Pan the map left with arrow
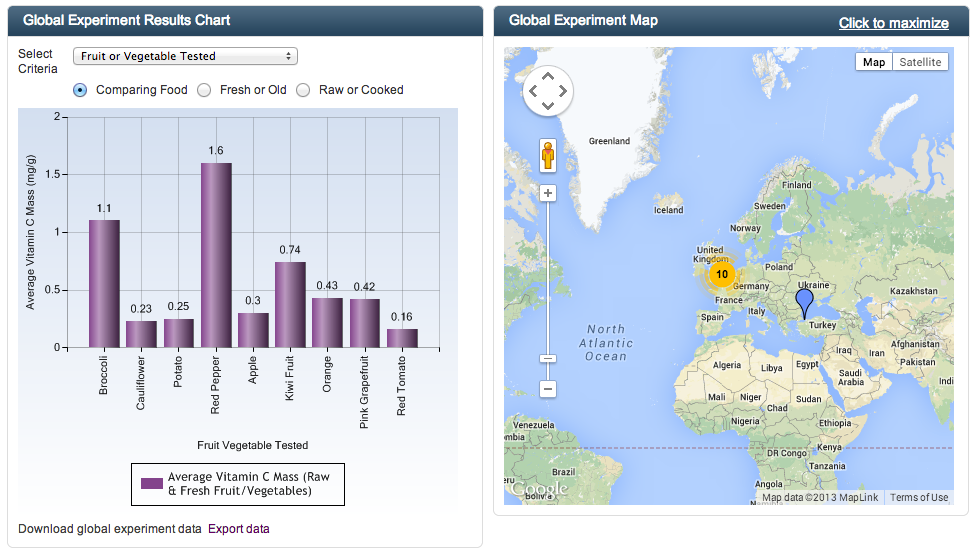 click(533, 93)
